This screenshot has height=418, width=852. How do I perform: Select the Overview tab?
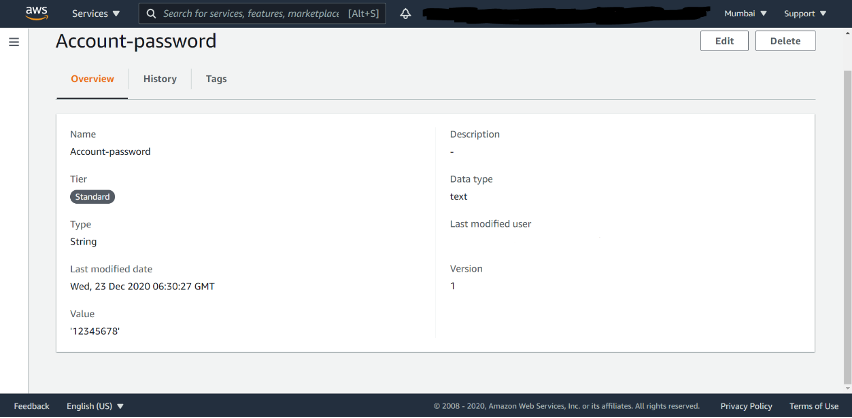click(92, 79)
